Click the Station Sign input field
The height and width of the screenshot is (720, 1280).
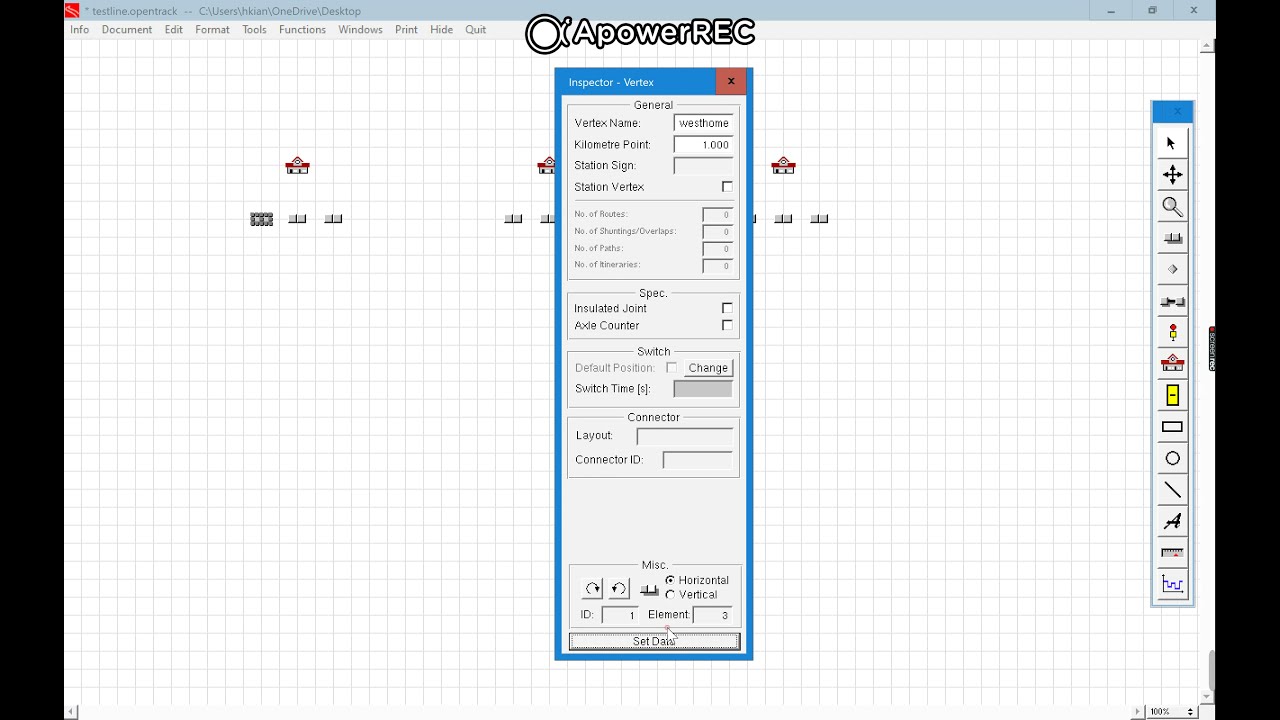(703, 166)
